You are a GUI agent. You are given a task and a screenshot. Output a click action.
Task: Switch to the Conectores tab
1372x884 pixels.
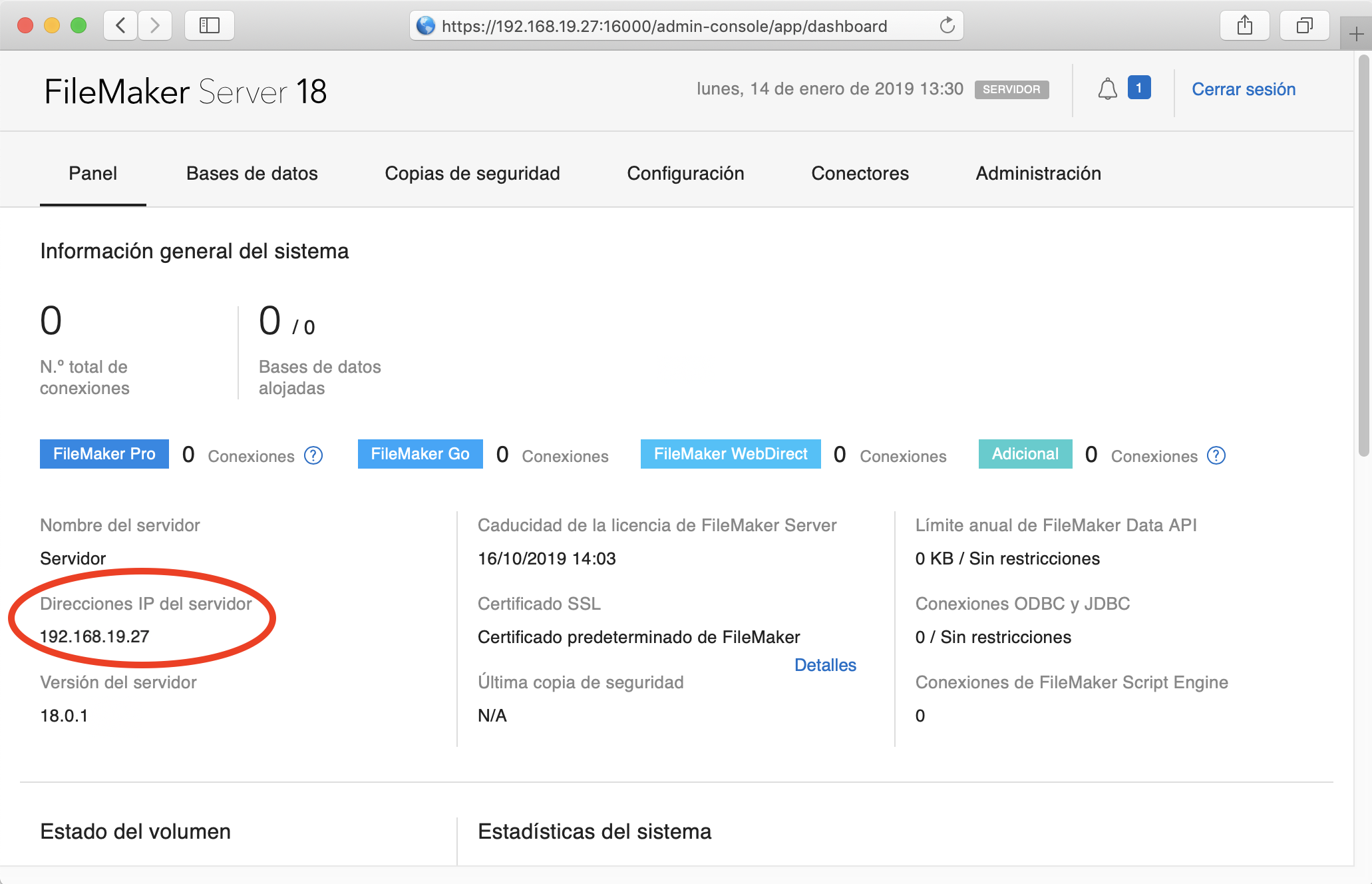pyautogui.click(x=860, y=174)
